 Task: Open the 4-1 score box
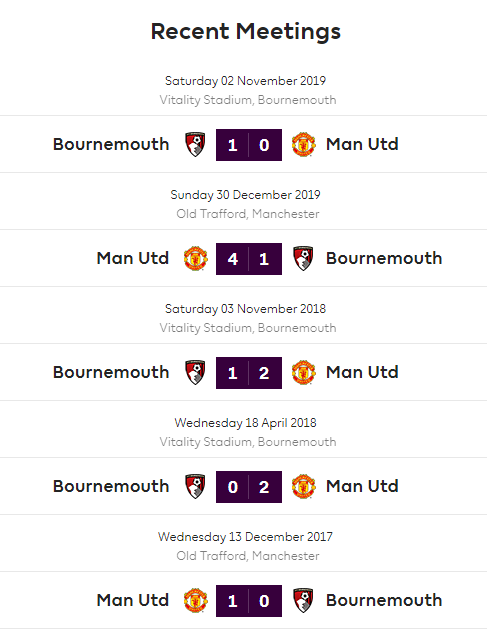249,259
